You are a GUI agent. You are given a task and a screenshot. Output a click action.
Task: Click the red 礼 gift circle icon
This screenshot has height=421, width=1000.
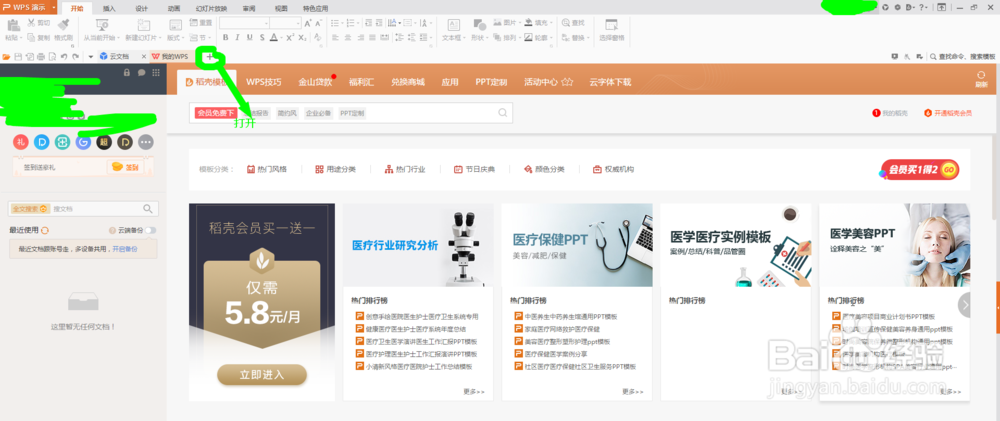pos(21,142)
